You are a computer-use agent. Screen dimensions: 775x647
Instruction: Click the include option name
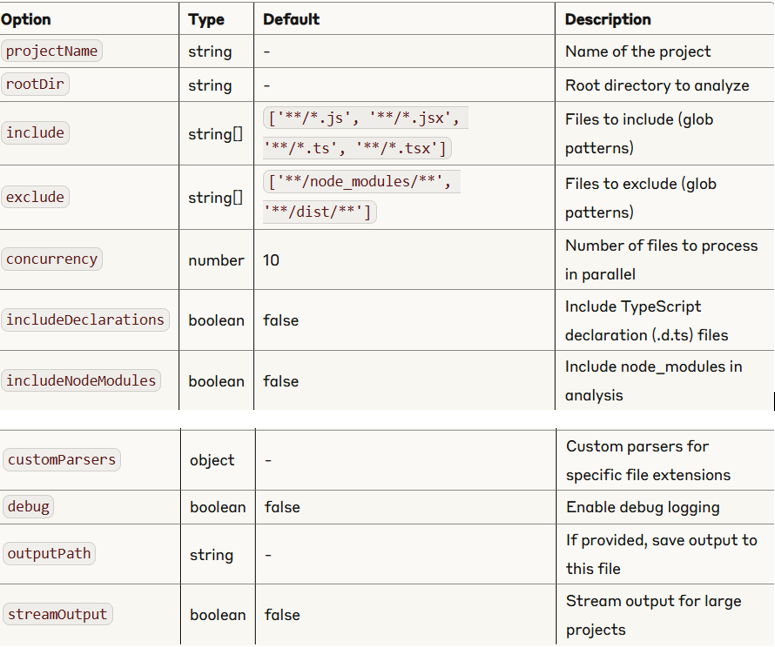[35, 133]
